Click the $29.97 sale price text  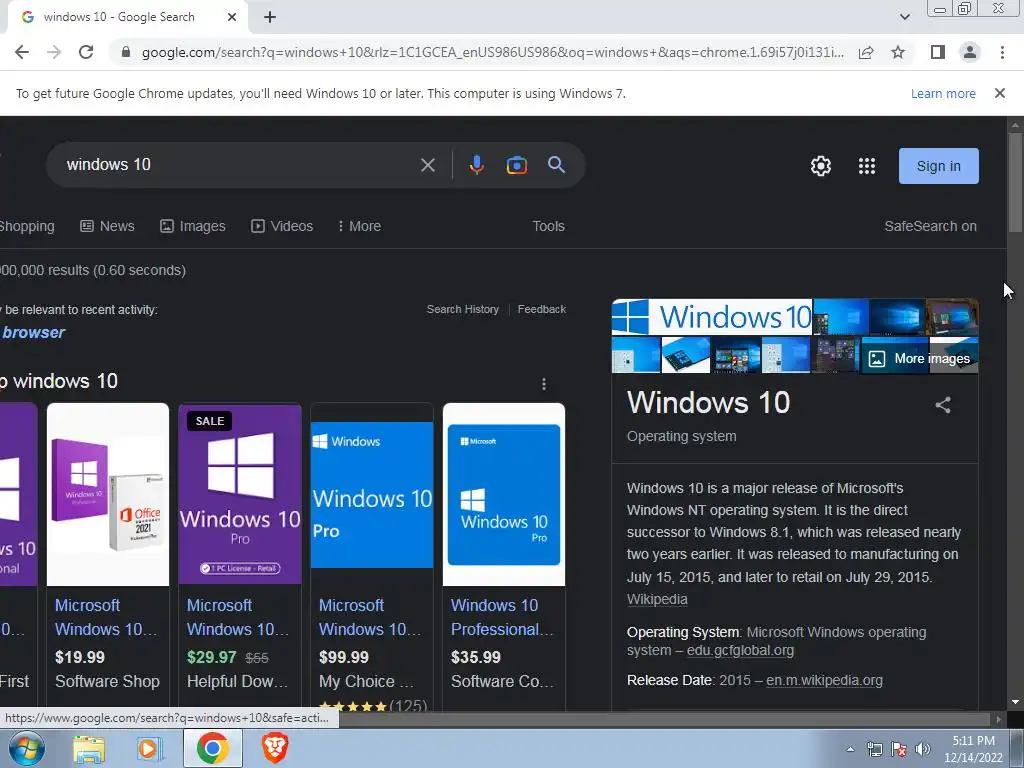click(x=212, y=657)
